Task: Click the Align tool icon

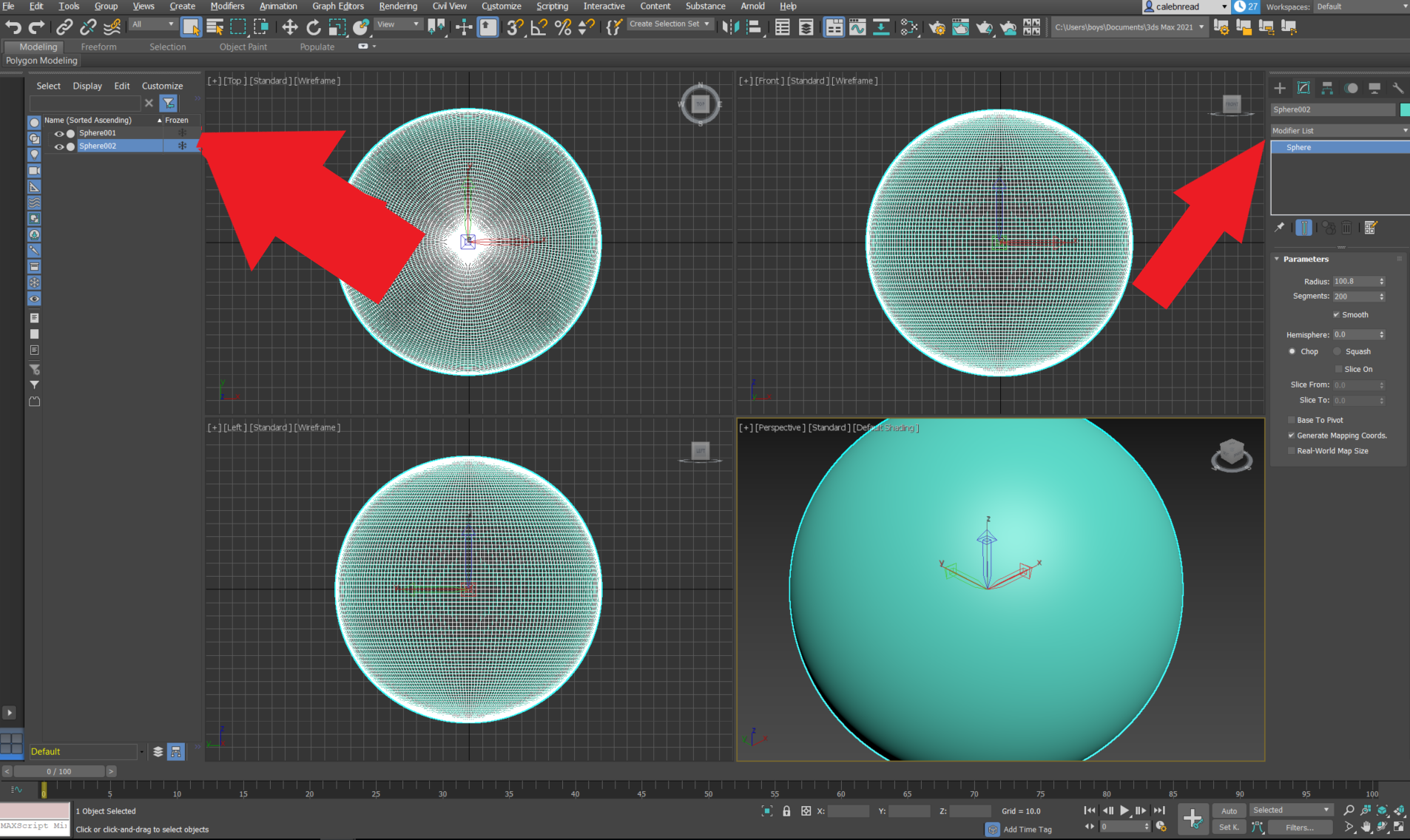Action: point(754,27)
